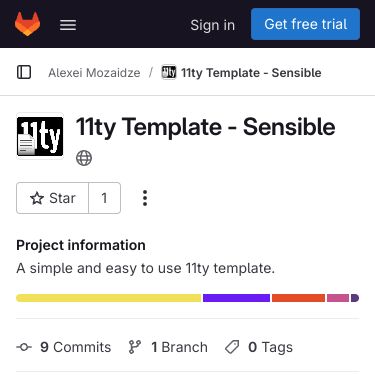Click pink segment of language bar

(338, 298)
